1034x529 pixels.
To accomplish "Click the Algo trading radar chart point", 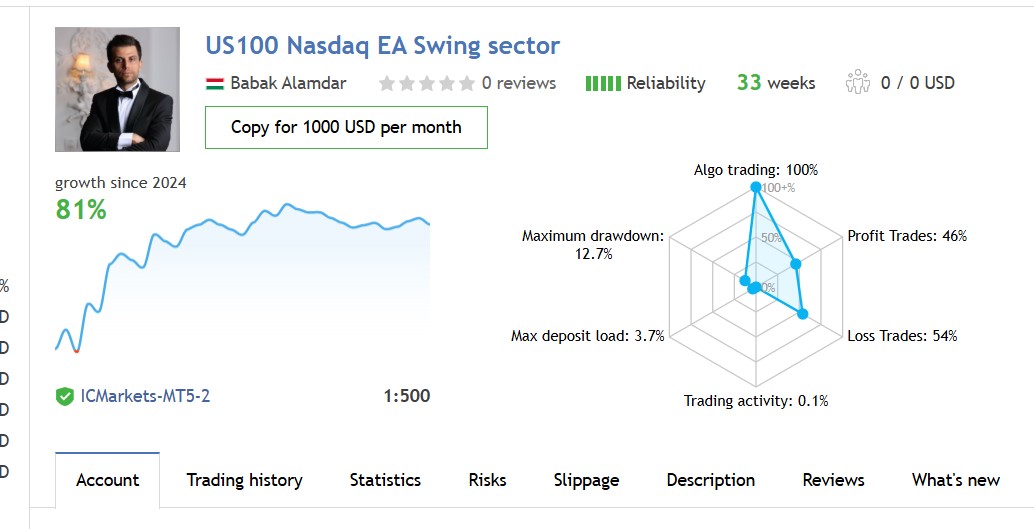I will (756, 186).
